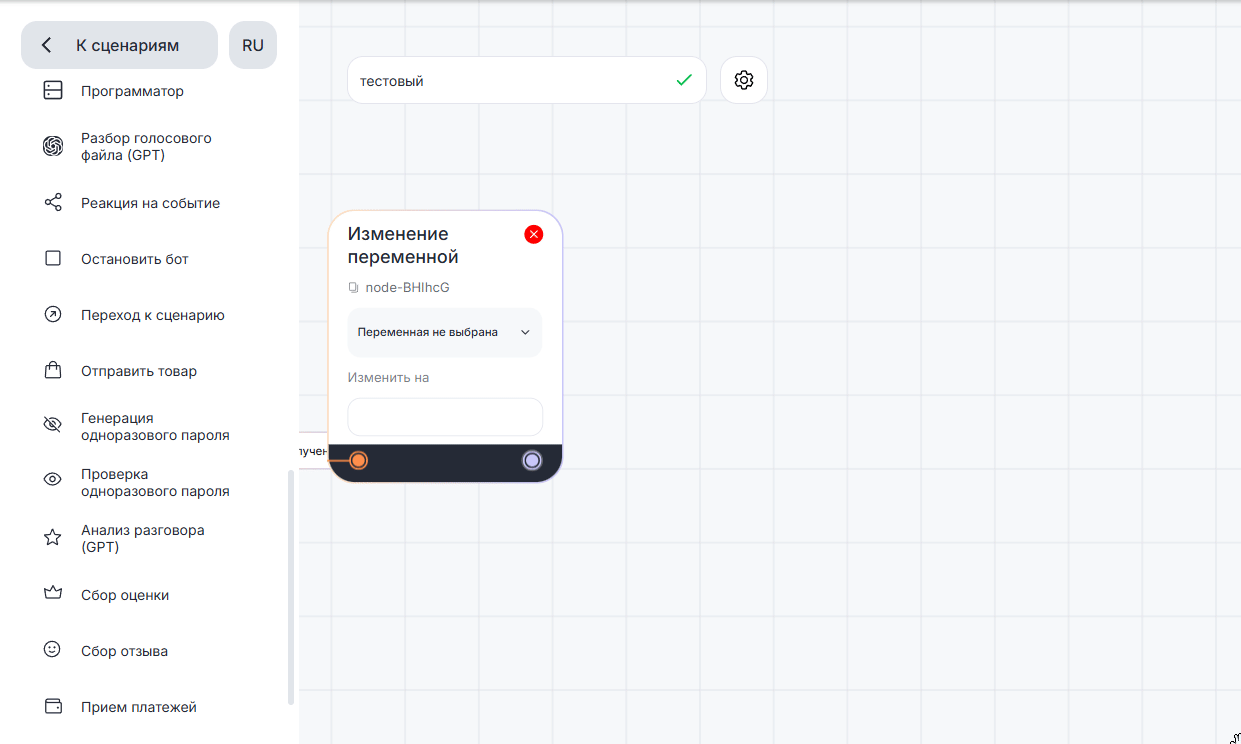The image size is (1241, 744).
Task: Delete node with red close button
Action: tap(534, 234)
